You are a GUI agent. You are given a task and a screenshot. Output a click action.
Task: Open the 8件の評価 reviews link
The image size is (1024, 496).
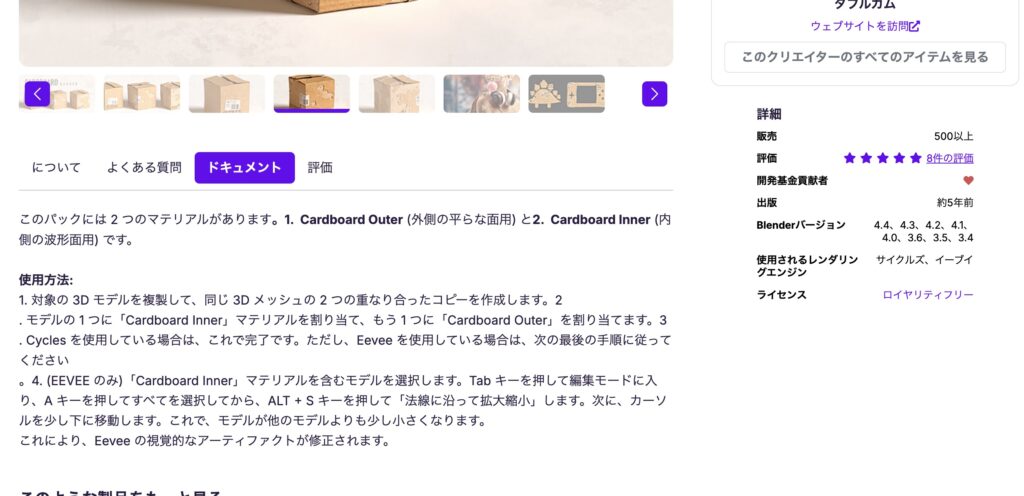[950, 158]
